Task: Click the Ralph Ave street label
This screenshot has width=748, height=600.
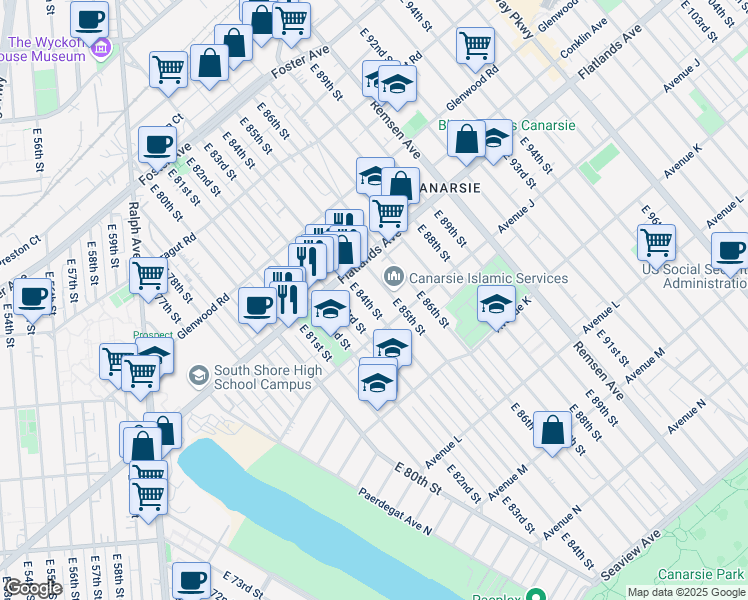Action: pos(135,230)
